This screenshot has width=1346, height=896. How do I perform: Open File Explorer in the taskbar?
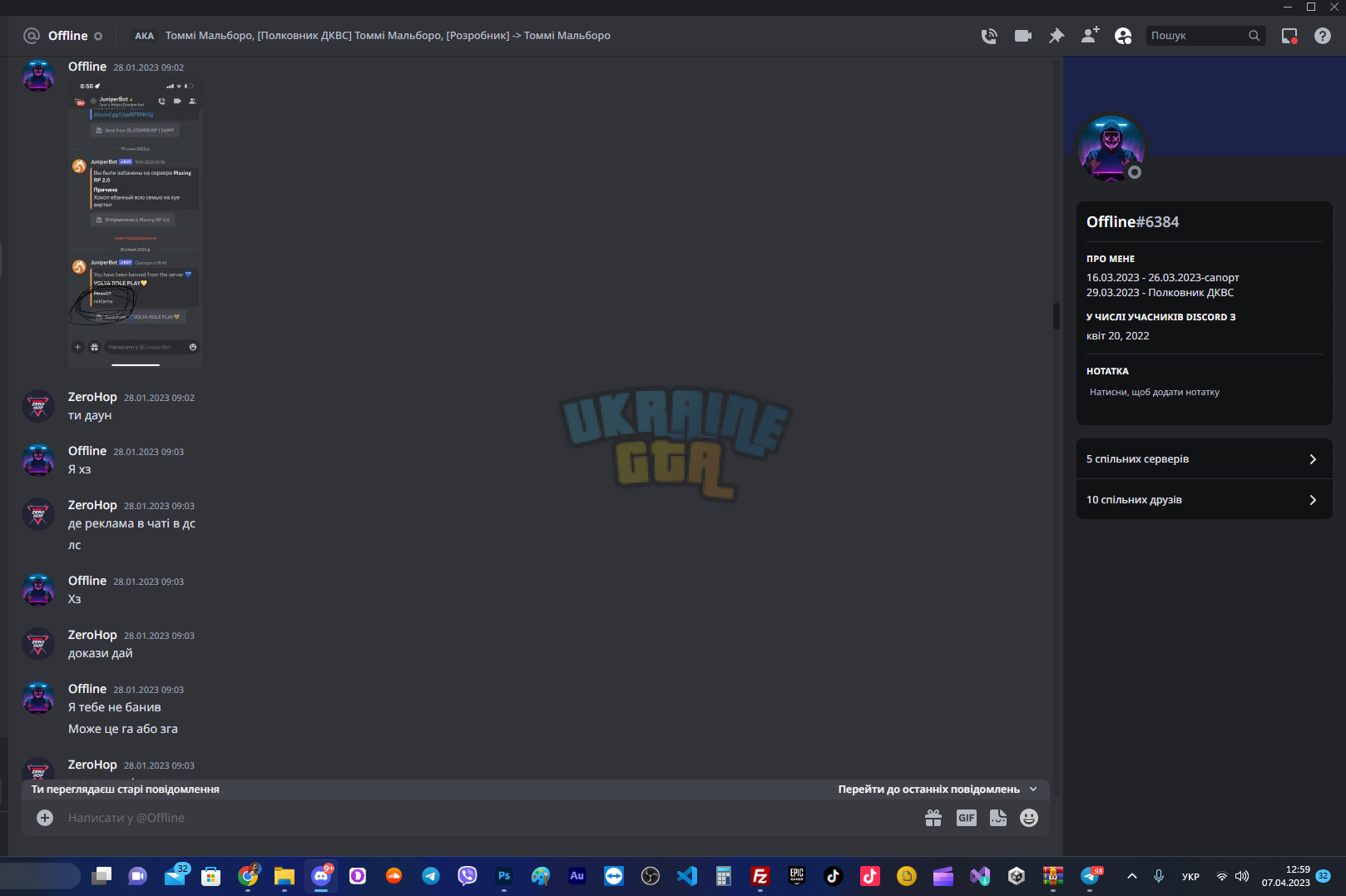coord(285,876)
